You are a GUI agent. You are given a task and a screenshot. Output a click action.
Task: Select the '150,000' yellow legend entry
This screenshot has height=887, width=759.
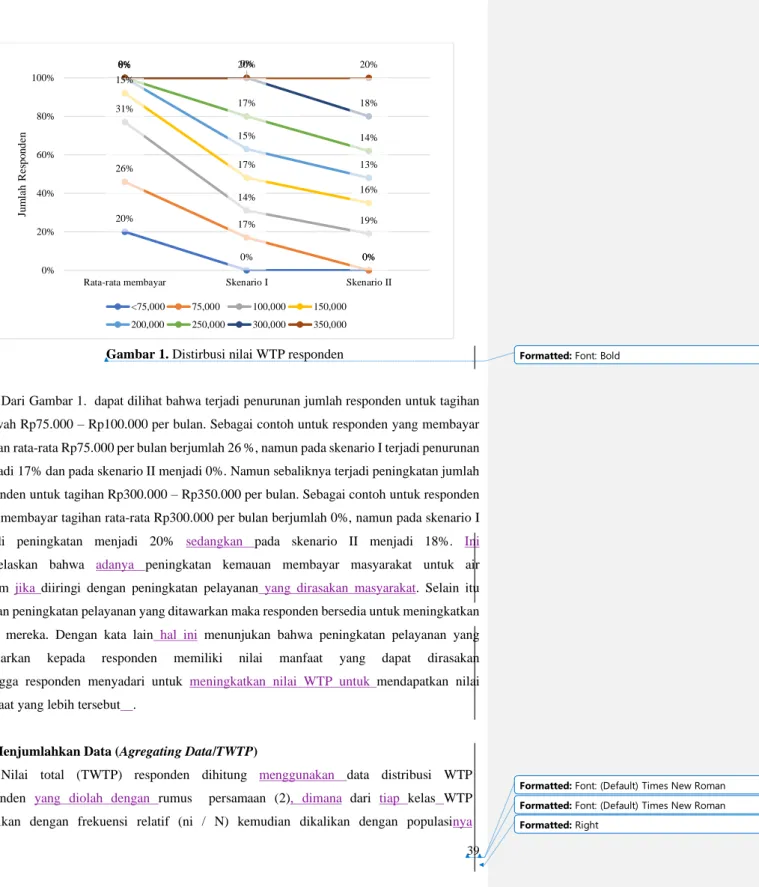click(x=317, y=307)
